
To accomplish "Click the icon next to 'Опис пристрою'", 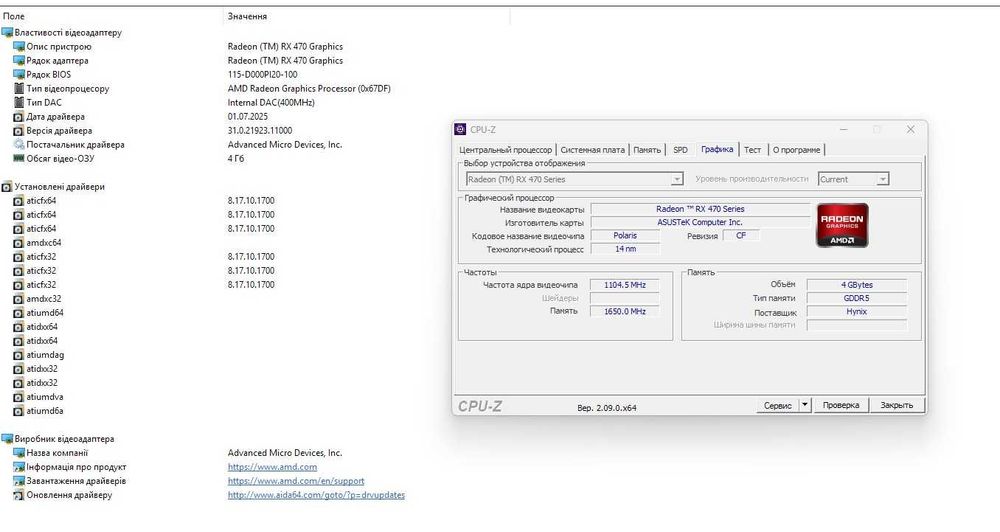I will point(18,47).
